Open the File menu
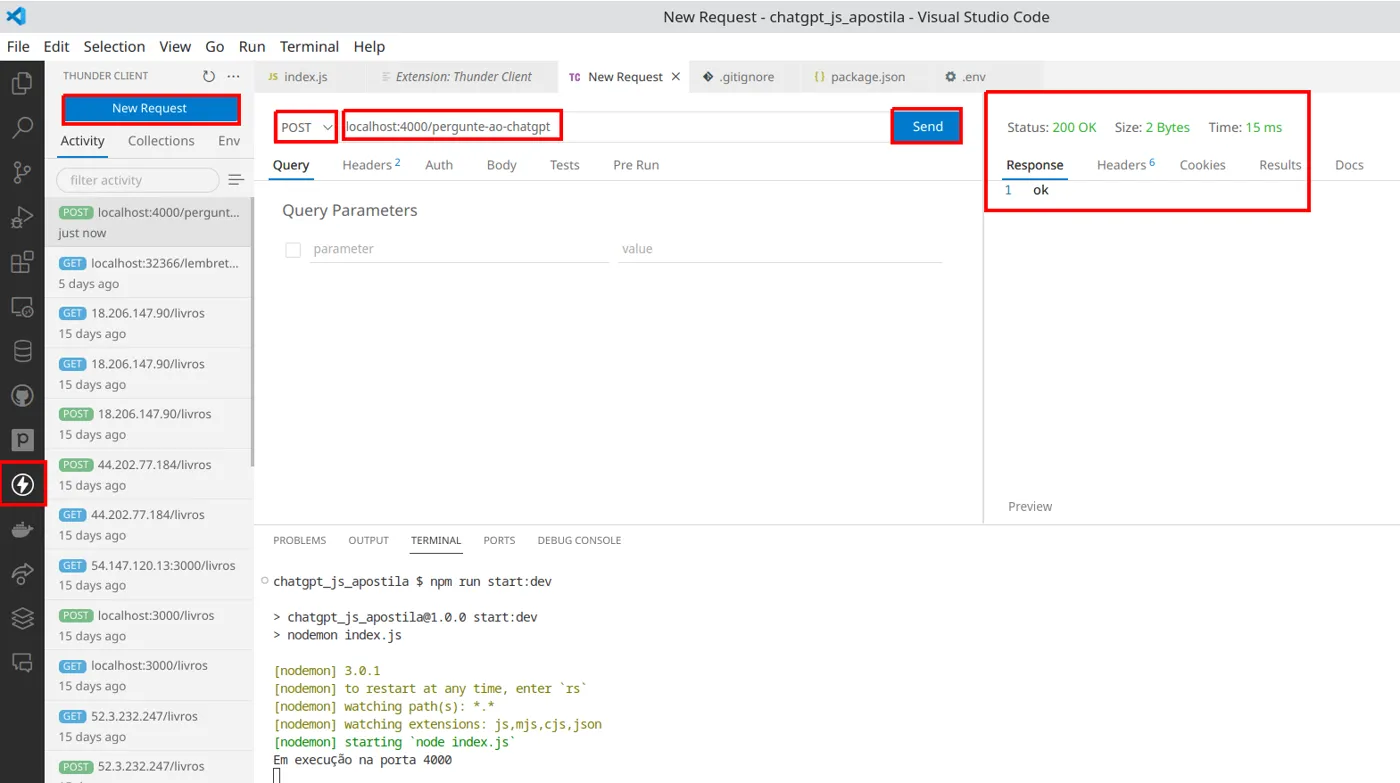The width and height of the screenshot is (1400, 783). click(18, 46)
